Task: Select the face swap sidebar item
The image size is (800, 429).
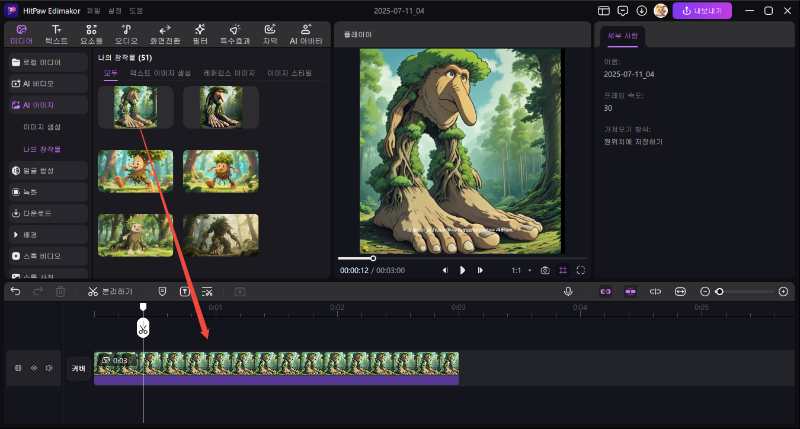Action: [x=48, y=171]
